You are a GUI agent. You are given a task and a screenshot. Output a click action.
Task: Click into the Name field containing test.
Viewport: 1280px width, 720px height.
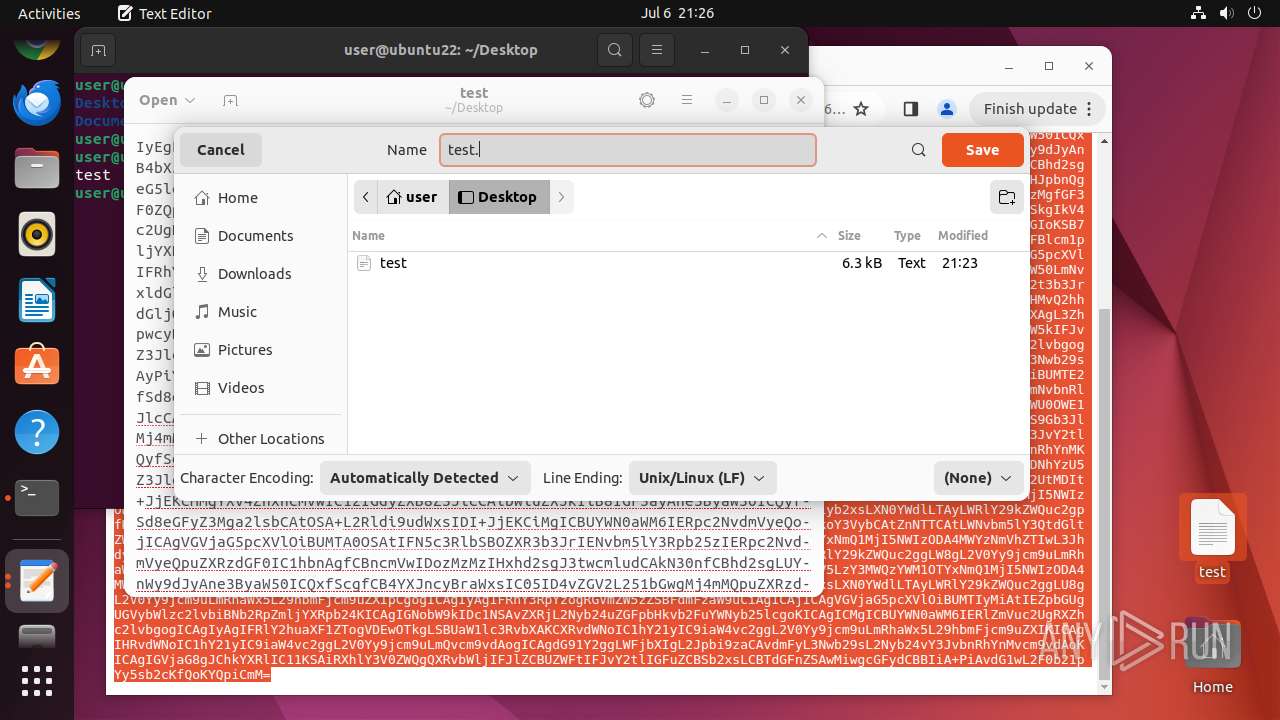click(x=628, y=150)
